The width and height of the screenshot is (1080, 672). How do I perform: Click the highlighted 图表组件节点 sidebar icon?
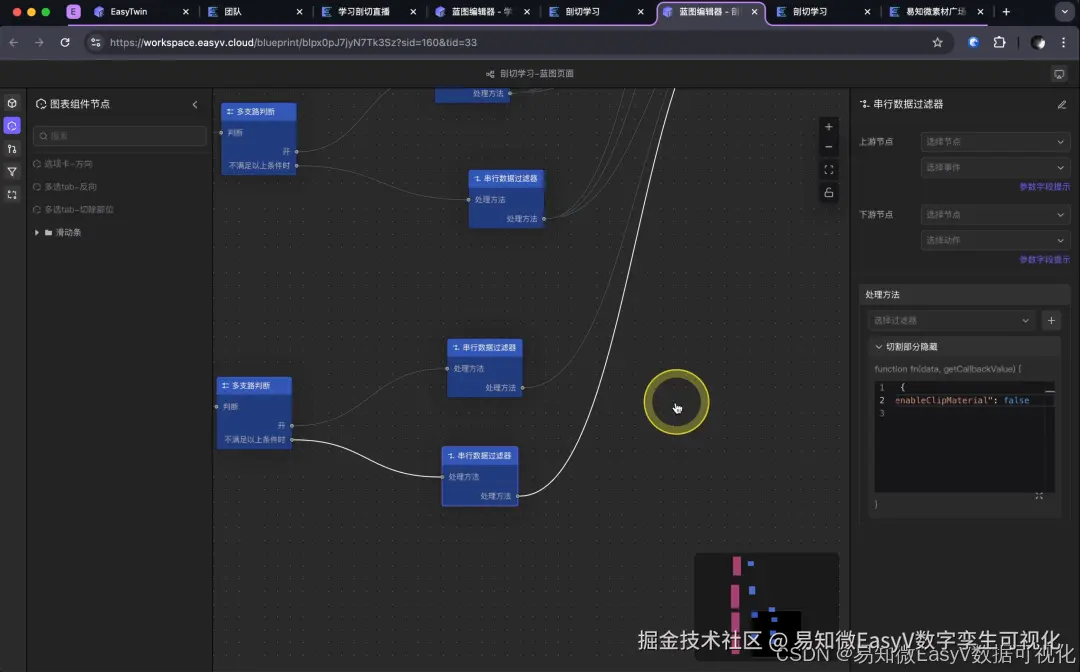(12, 125)
